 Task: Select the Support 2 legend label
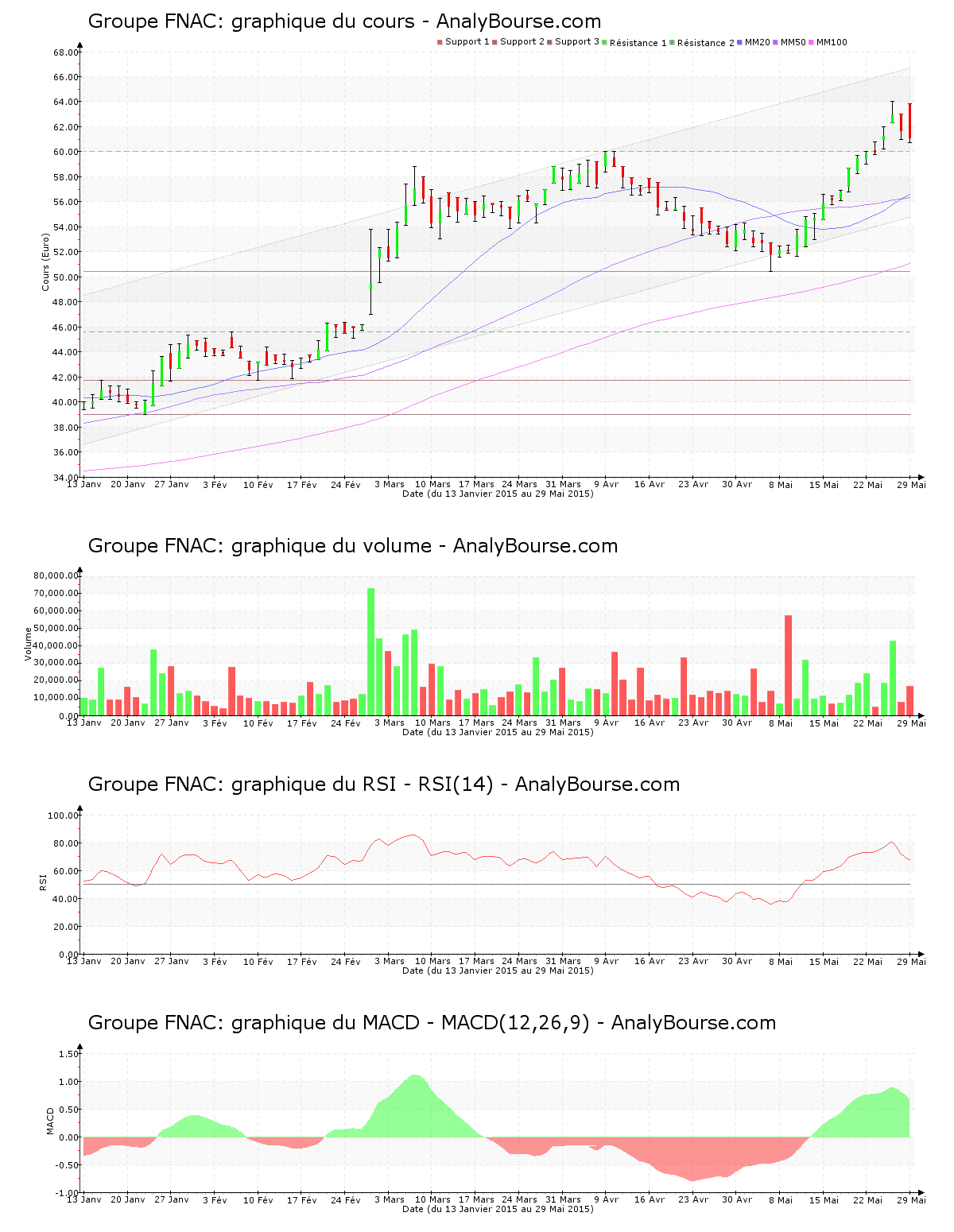click(522, 42)
